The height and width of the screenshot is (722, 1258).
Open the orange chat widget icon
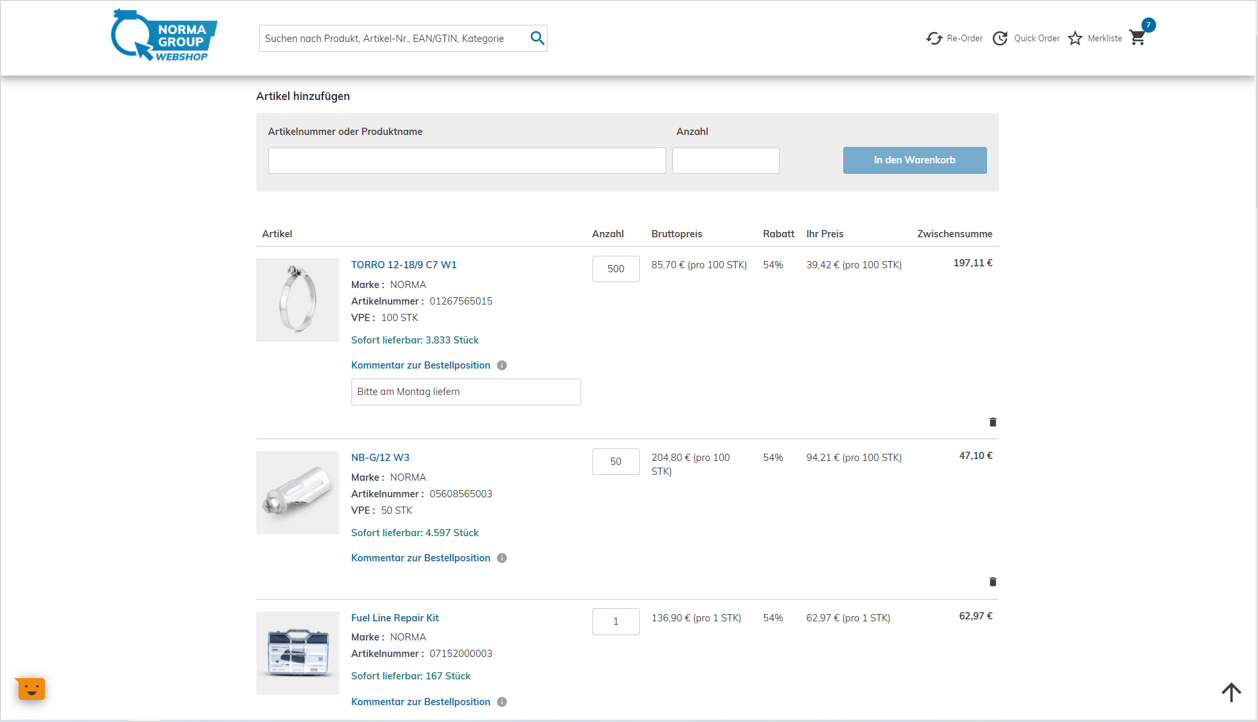point(31,688)
